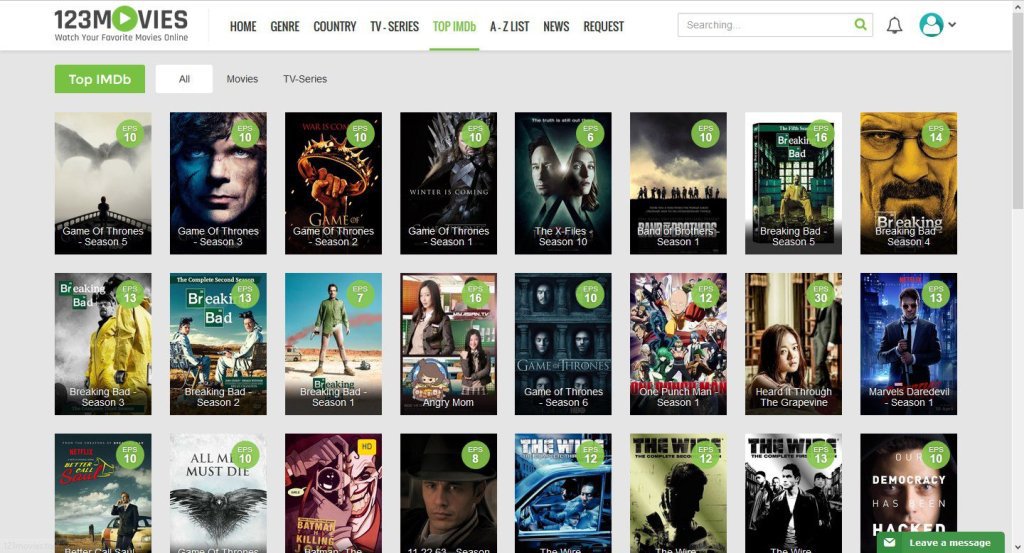Click the green Top IMDb button
The width and height of the screenshot is (1024, 553).
point(100,79)
